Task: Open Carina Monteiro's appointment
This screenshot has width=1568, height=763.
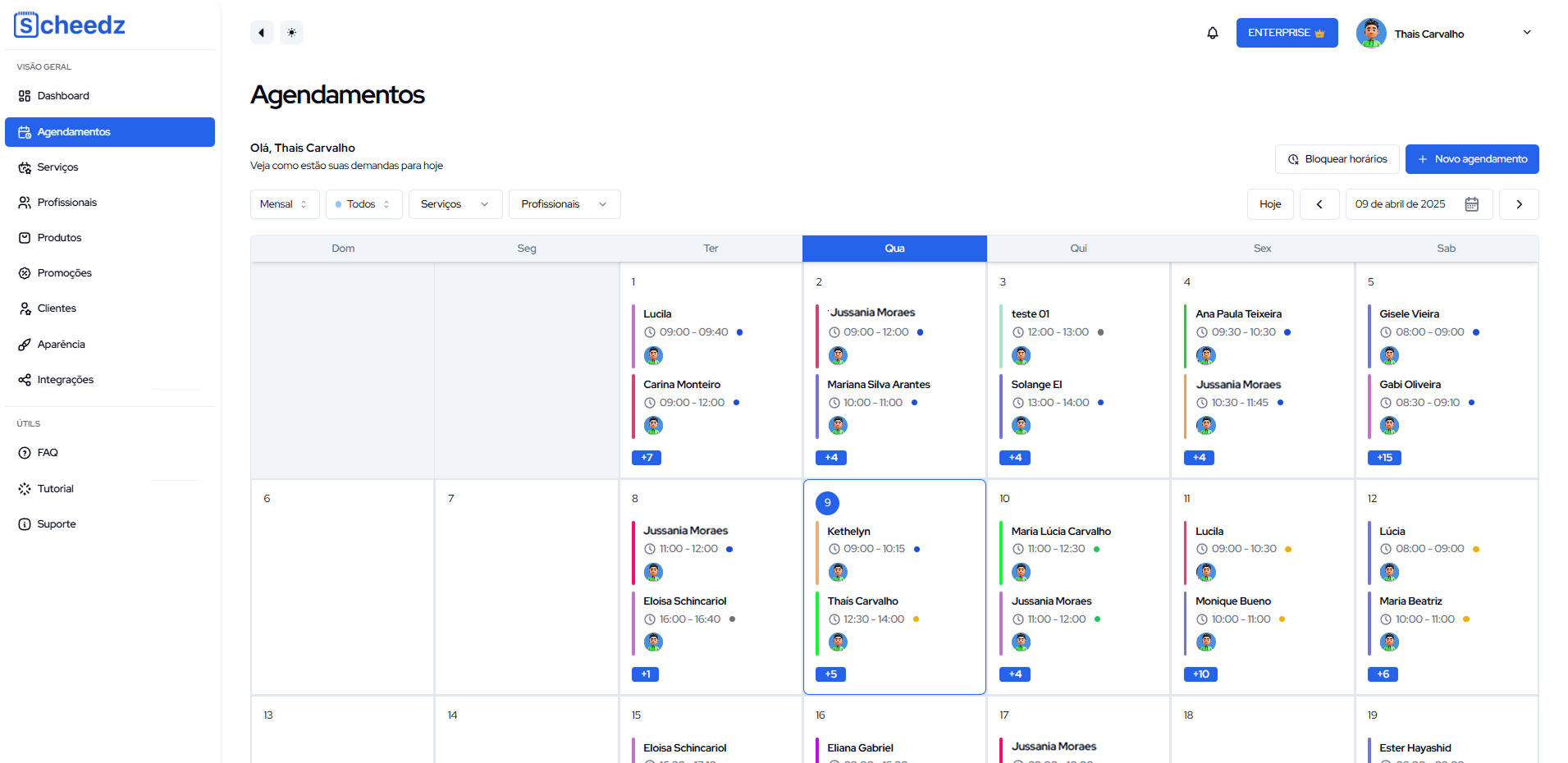Action: click(x=710, y=407)
